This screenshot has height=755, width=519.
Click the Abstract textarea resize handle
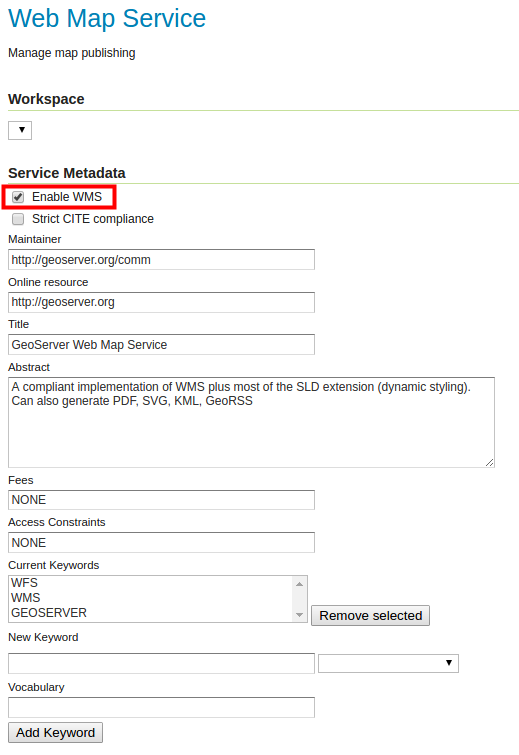pyautogui.click(x=490, y=463)
